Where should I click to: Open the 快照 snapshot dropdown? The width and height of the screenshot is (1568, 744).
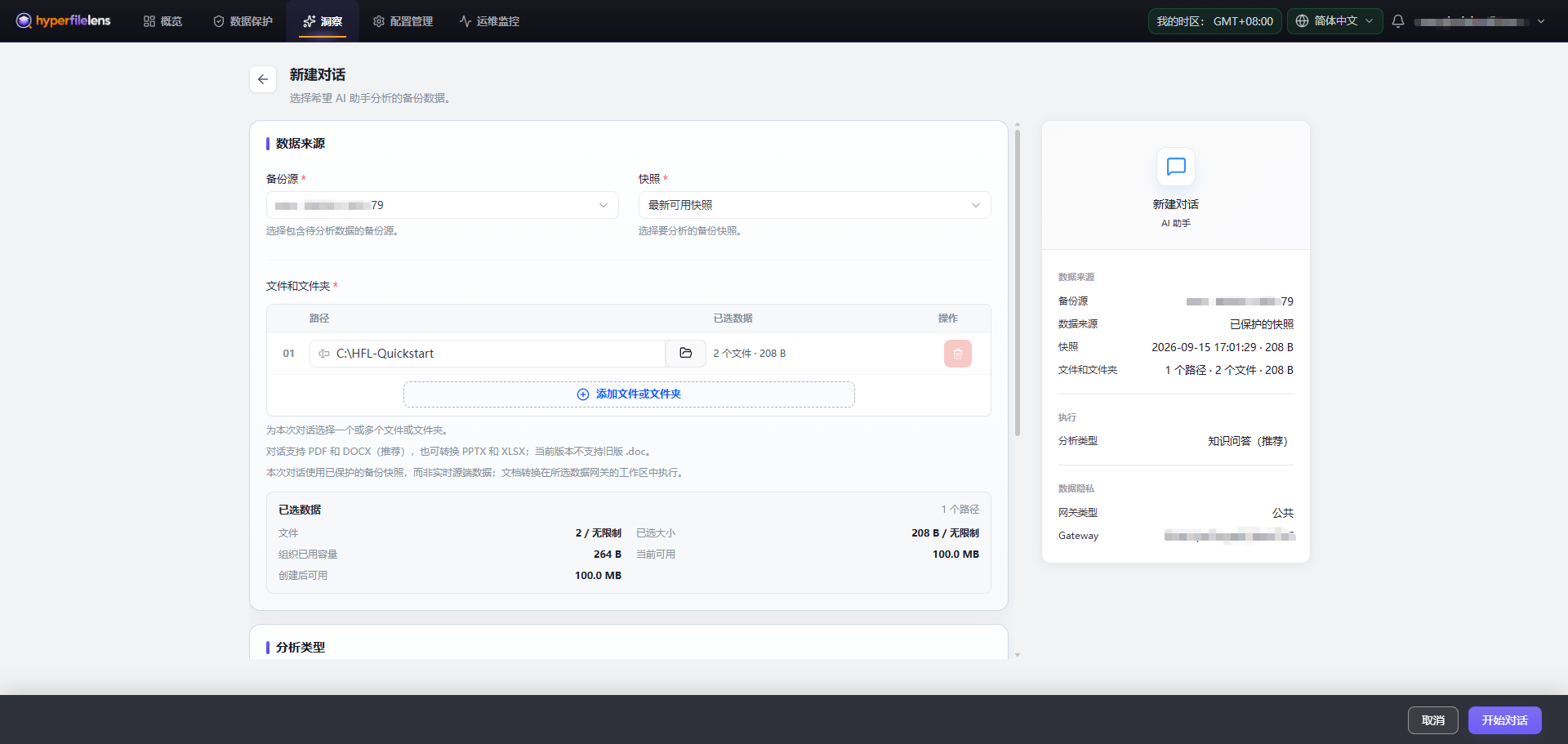tap(814, 205)
